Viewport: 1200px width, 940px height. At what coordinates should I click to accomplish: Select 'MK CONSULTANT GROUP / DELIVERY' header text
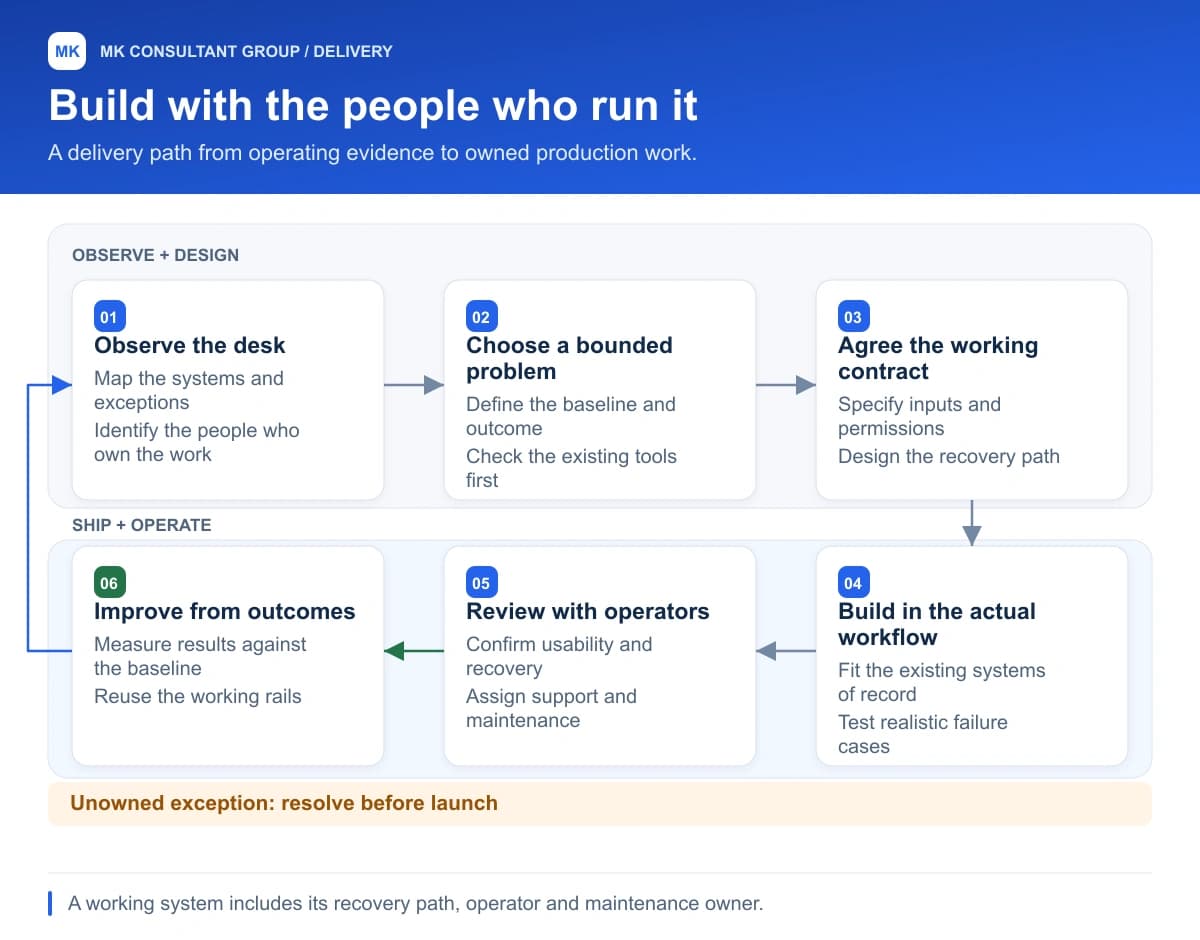click(246, 51)
